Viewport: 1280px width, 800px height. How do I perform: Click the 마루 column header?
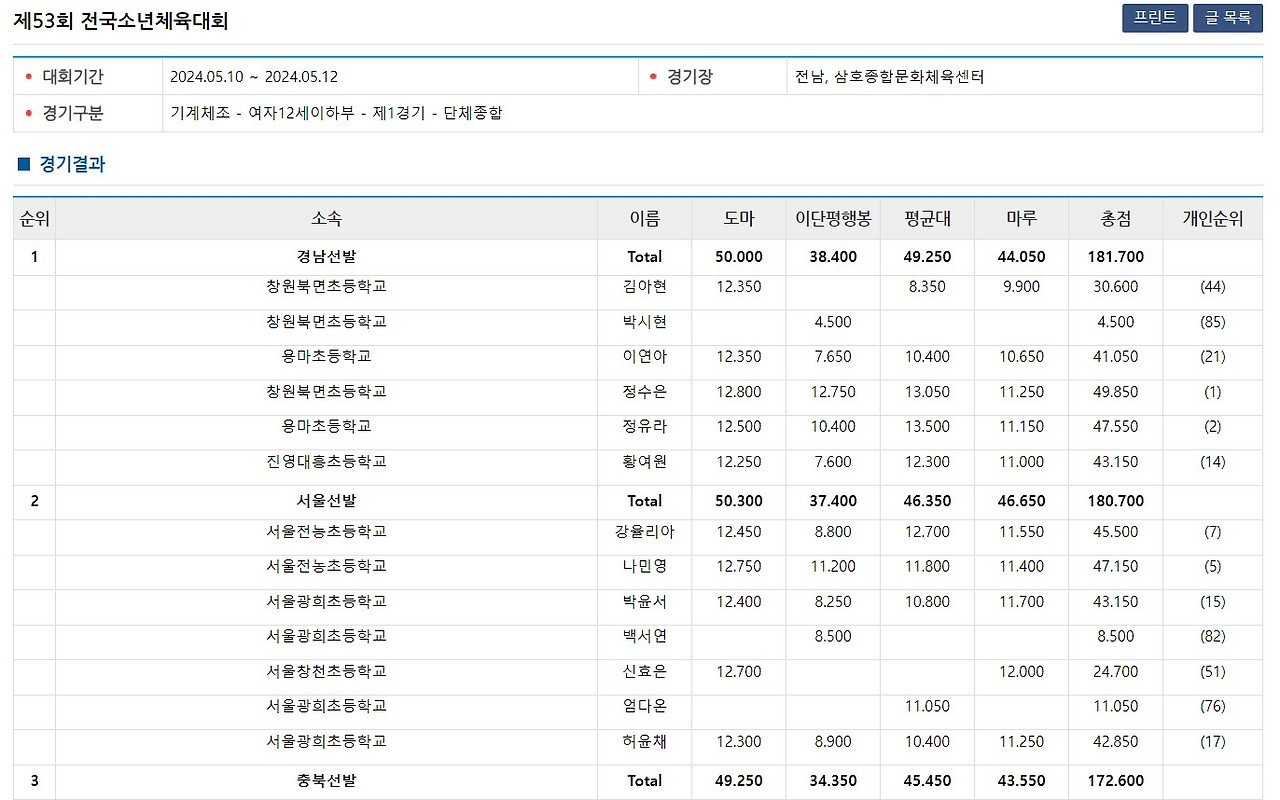[1021, 217]
